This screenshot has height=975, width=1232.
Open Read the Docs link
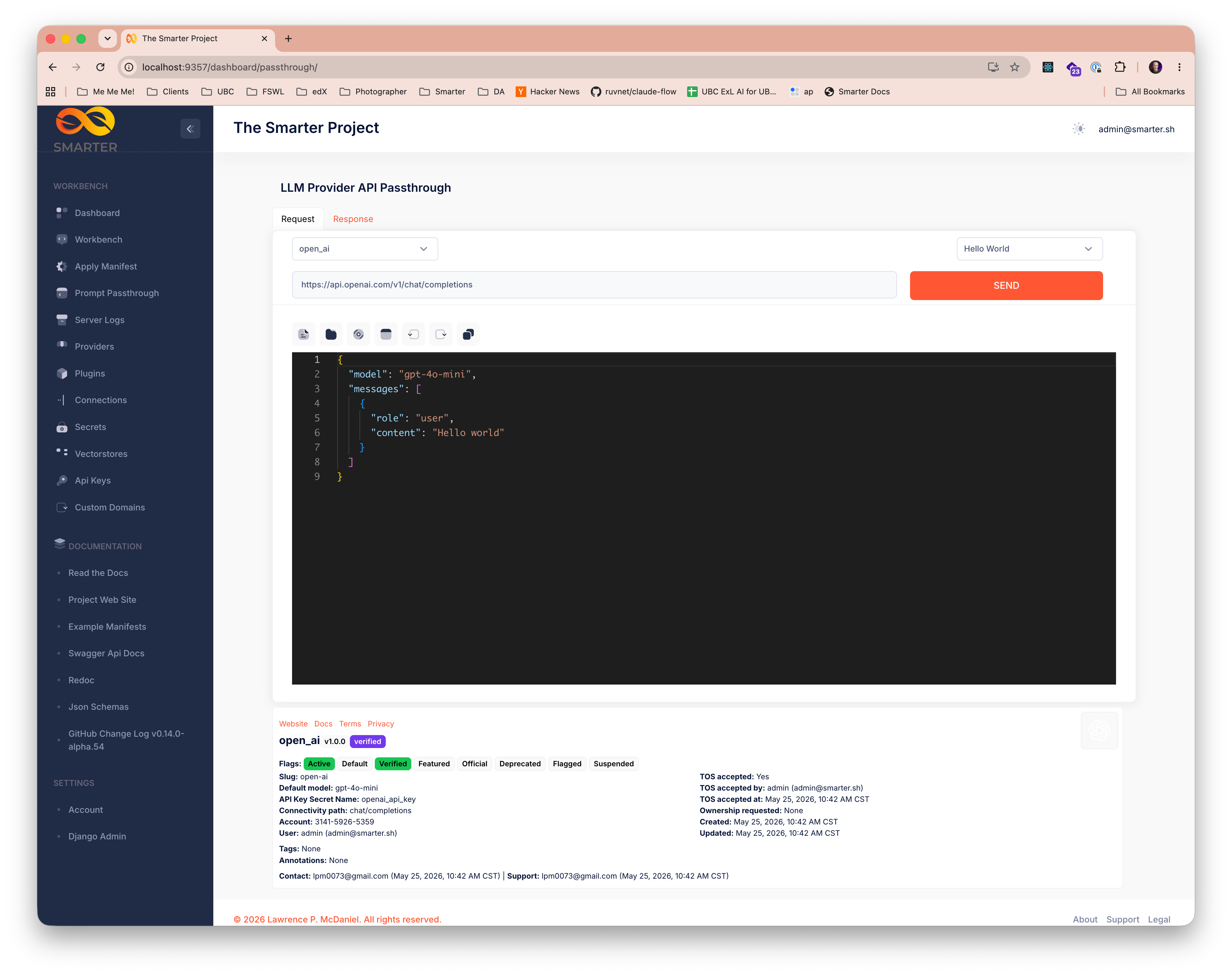(x=98, y=573)
